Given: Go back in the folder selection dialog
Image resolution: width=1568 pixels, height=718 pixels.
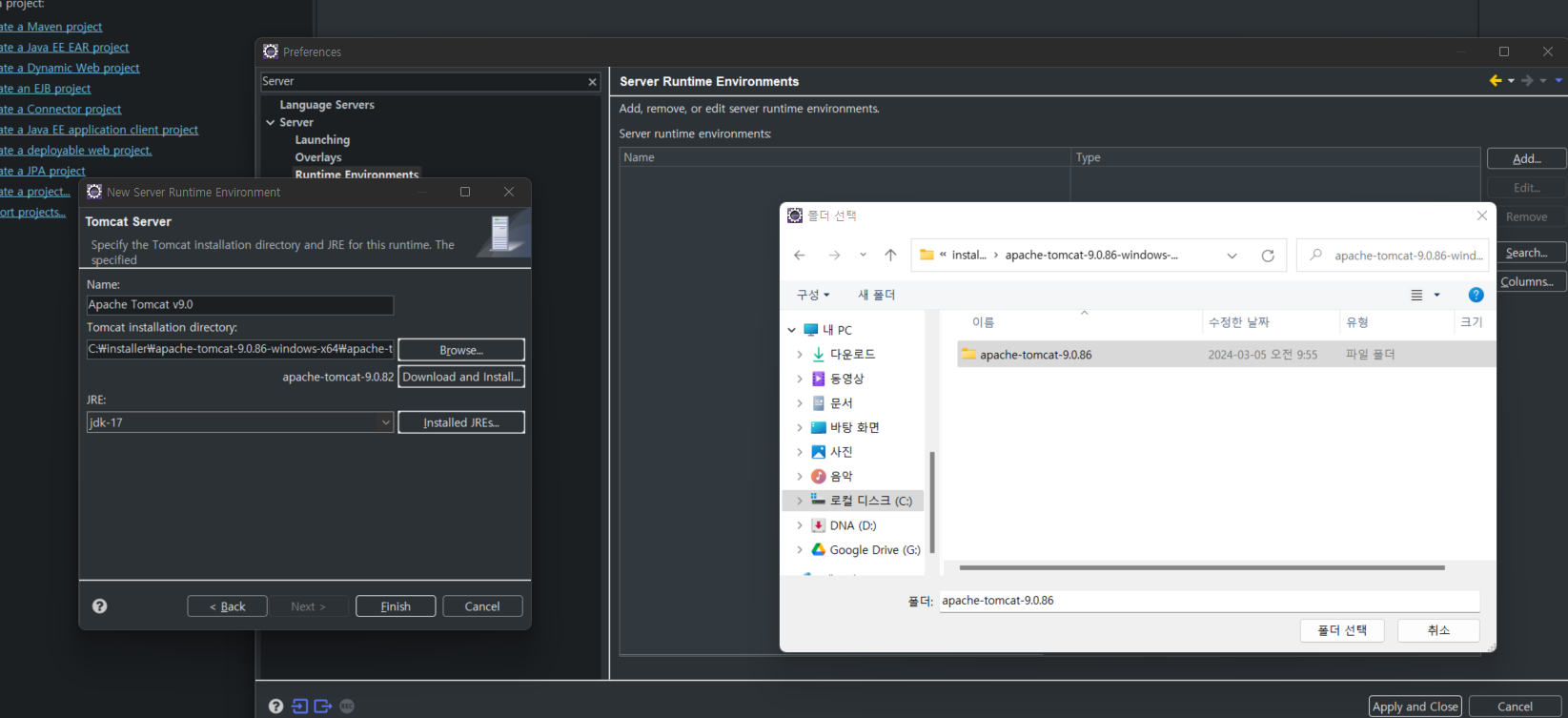Looking at the screenshot, I should pos(800,256).
